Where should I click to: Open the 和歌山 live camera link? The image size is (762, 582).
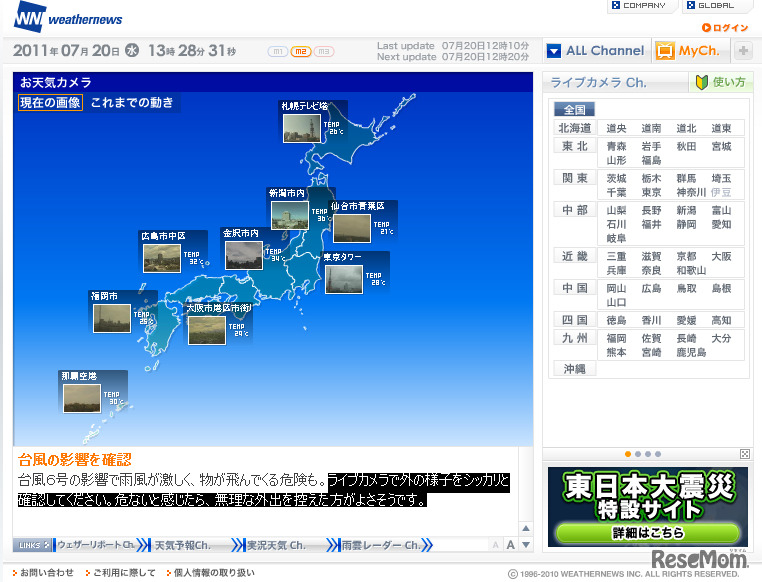(x=691, y=270)
